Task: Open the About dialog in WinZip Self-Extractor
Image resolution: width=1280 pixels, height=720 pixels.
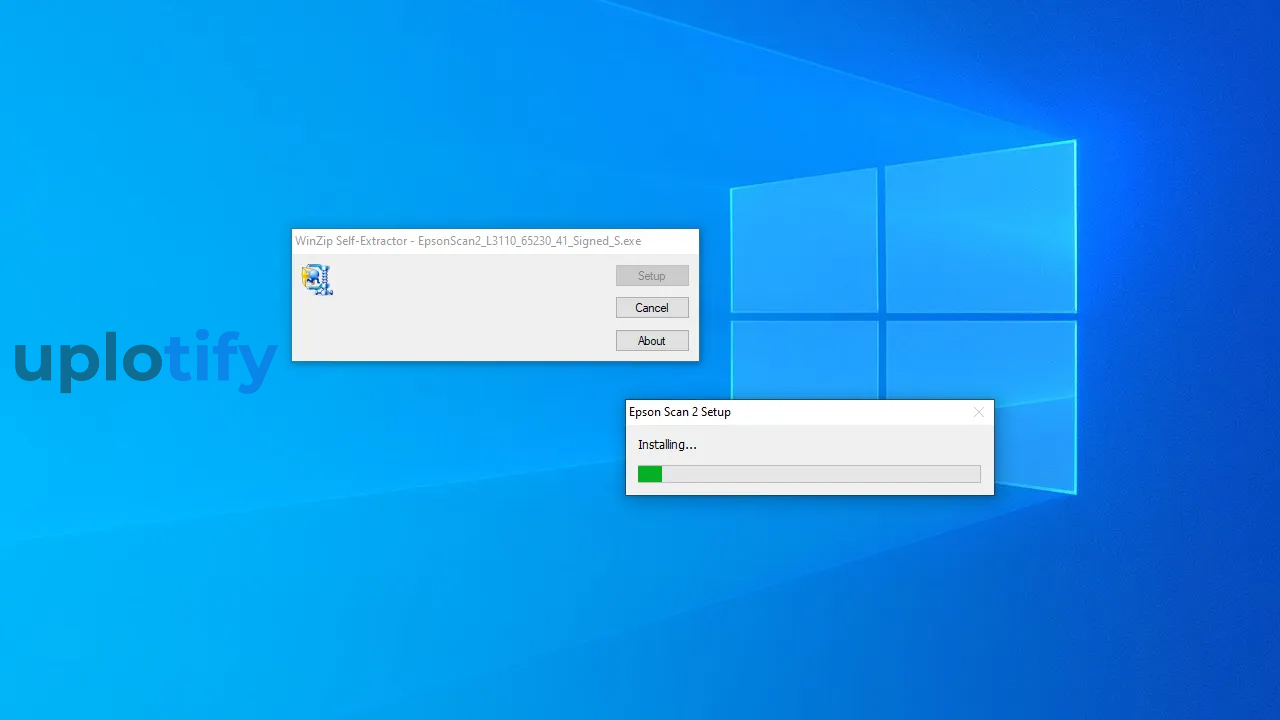Action: (x=652, y=341)
